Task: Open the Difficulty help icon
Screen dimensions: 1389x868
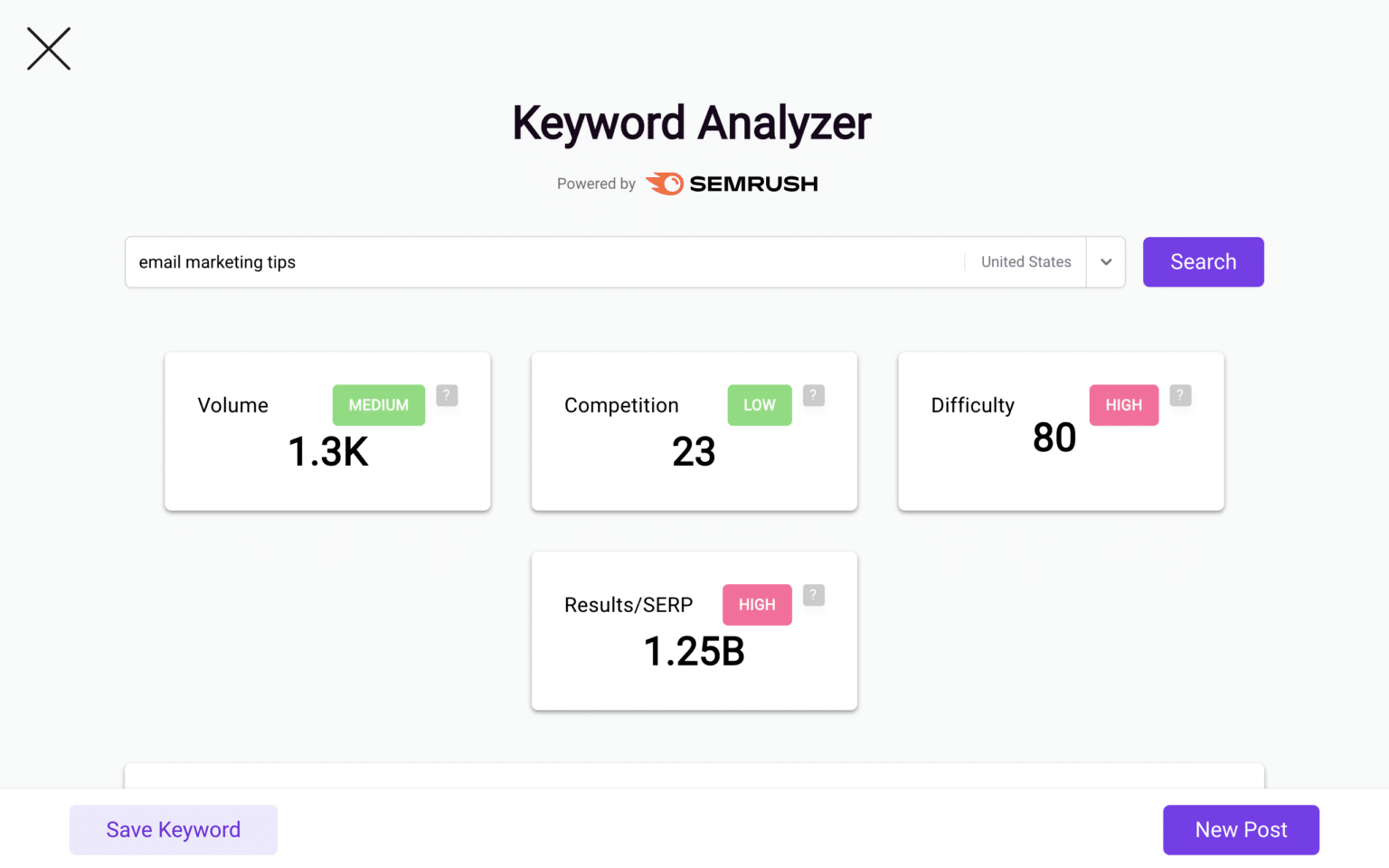Action: pos(1179,395)
